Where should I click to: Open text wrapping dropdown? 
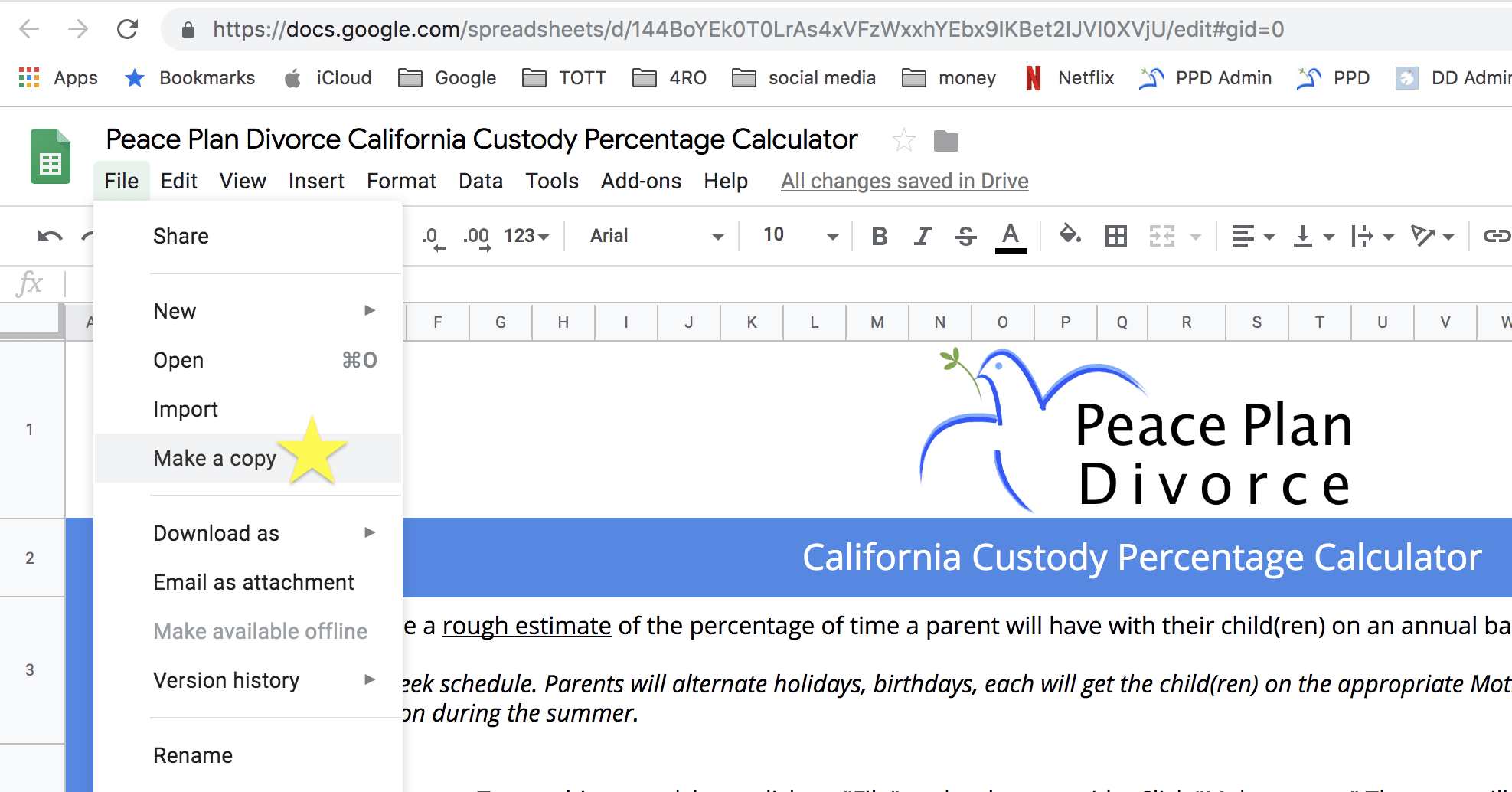[x=1373, y=236]
